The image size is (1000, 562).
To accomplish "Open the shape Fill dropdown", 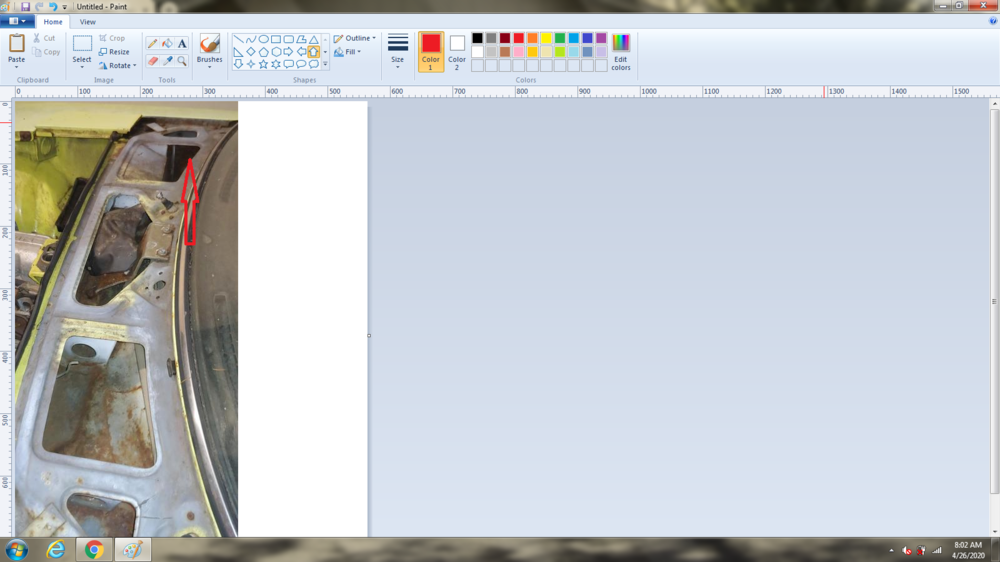I will pyautogui.click(x=348, y=52).
